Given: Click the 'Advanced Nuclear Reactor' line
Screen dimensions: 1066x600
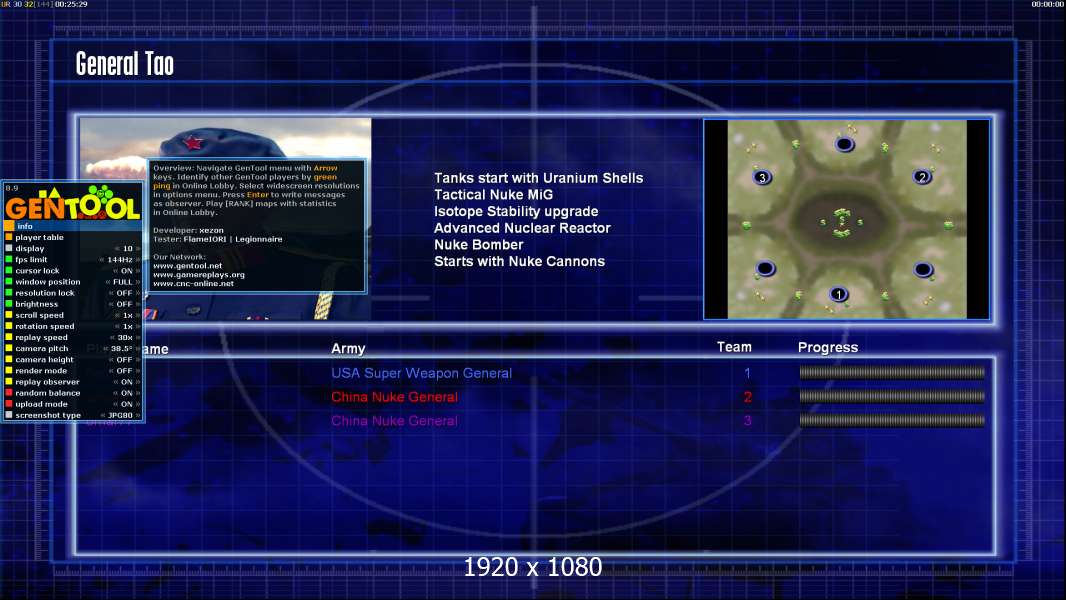Looking at the screenshot, I should tap(522, 228).
